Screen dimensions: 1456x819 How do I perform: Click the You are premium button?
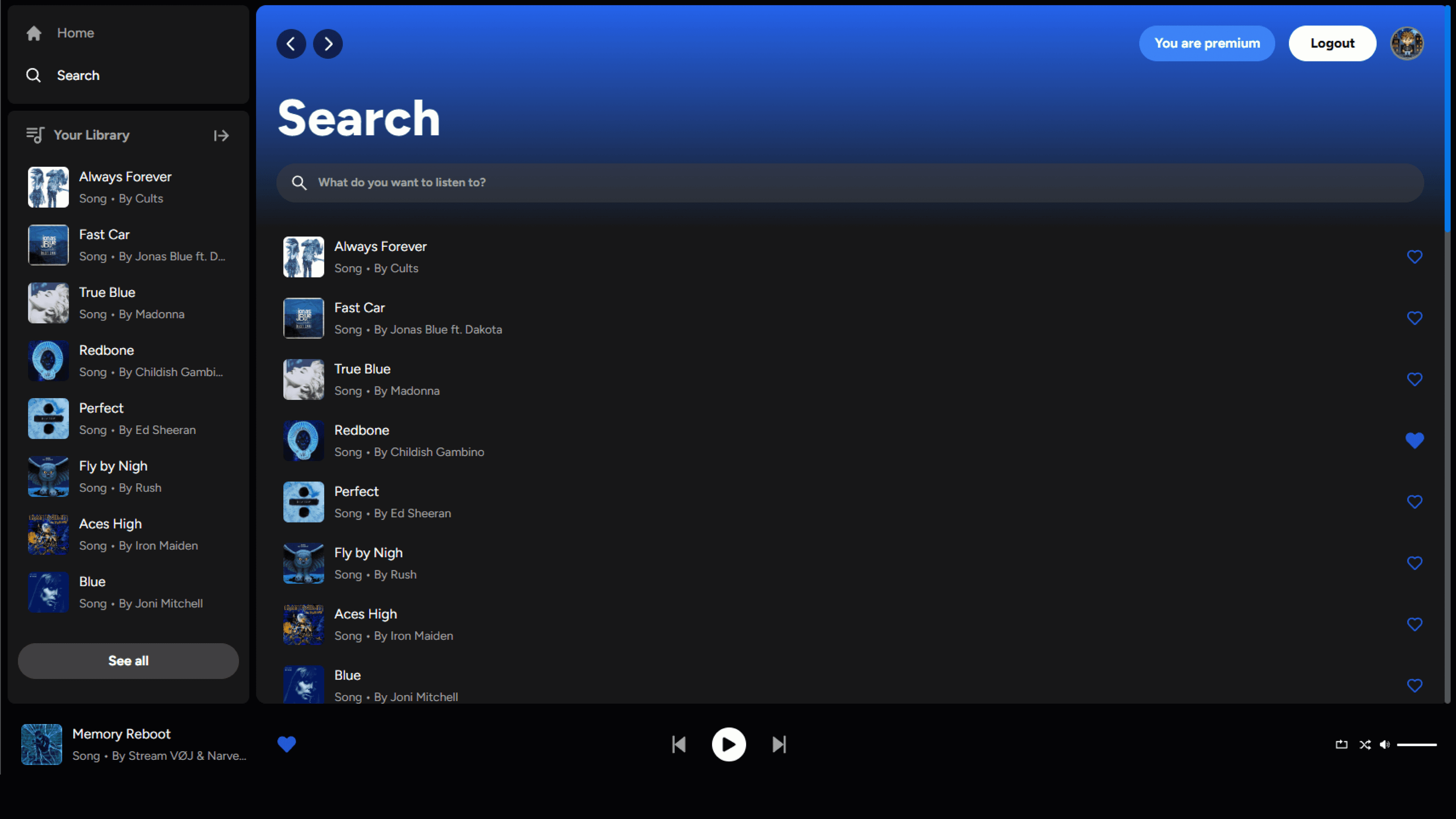[1207, 44]
